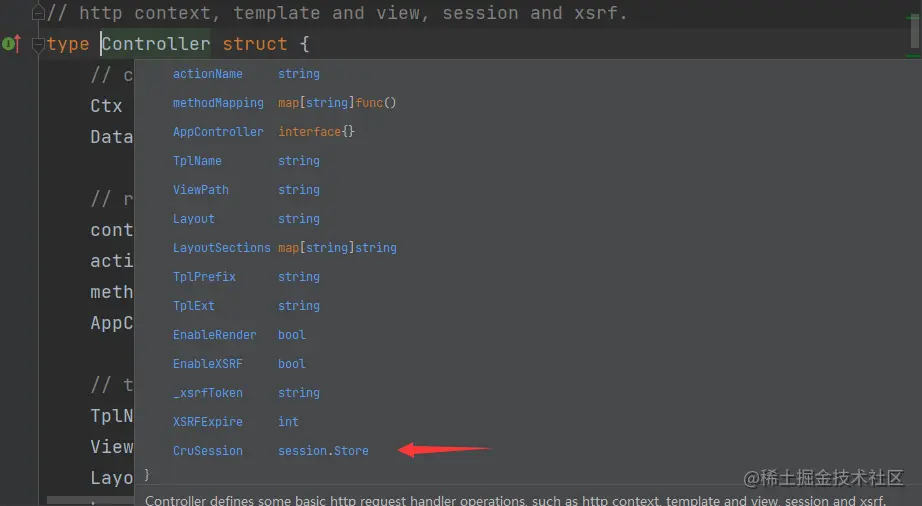Click the actionName field in popup

(x=207, y=74)
